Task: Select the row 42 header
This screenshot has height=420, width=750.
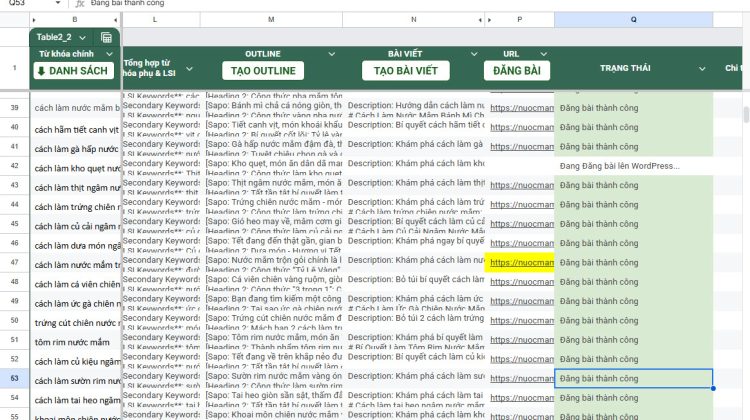Action: [x=14, y=166]
